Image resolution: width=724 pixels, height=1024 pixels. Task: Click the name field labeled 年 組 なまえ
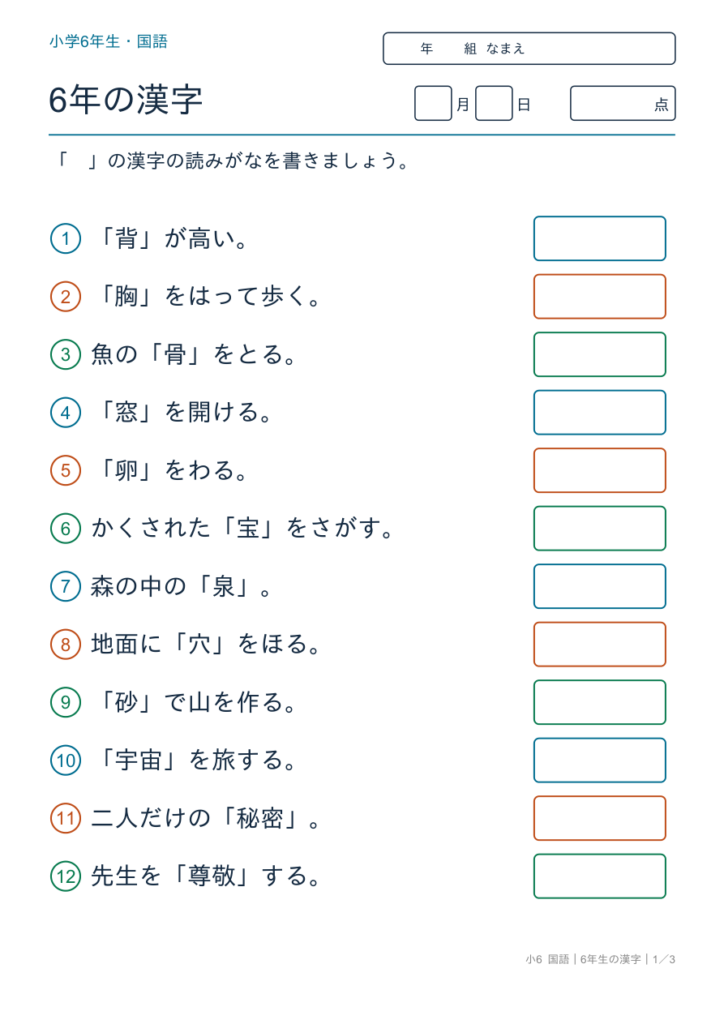coord(529,48)
